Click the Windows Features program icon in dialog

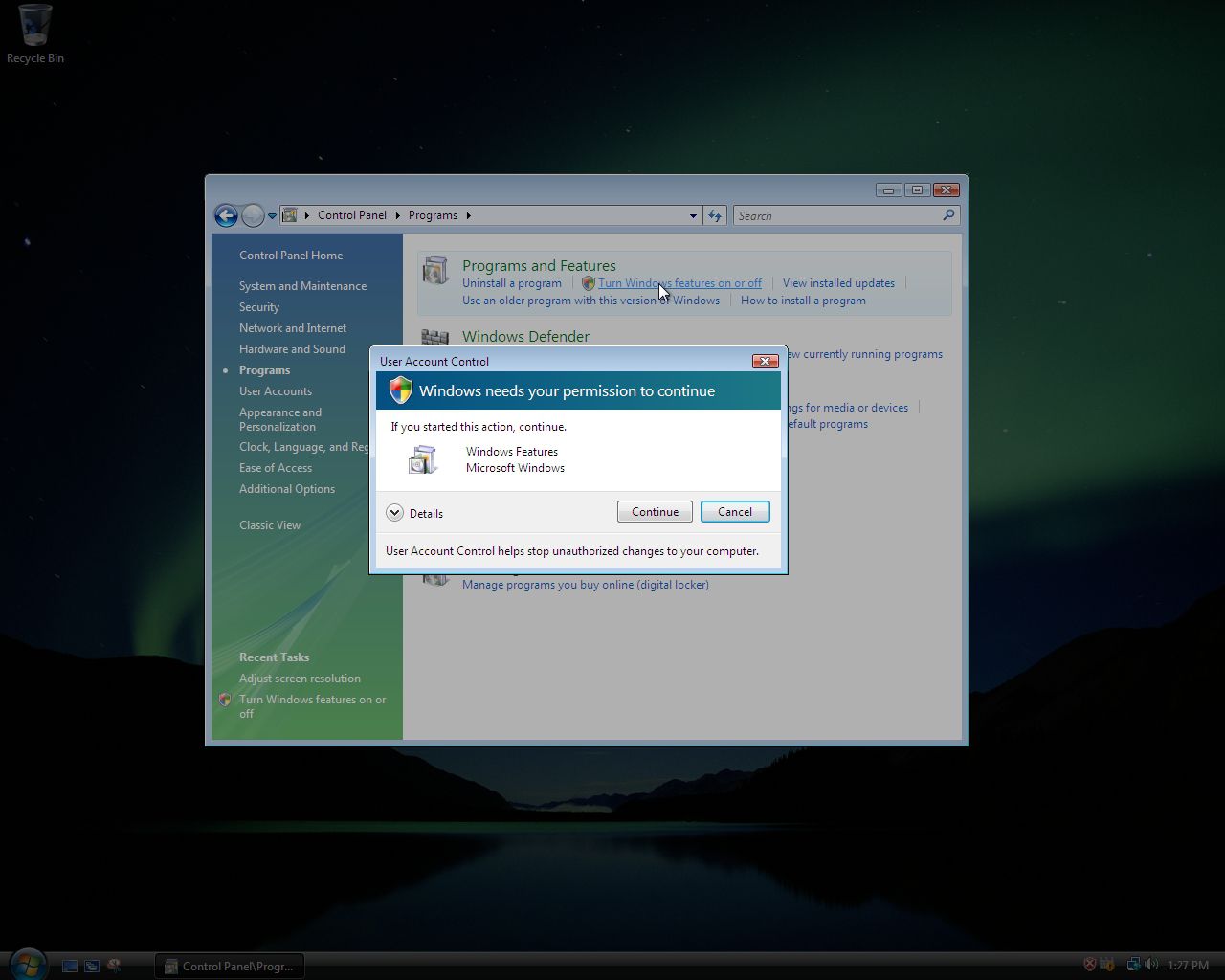tap(423, 459)
